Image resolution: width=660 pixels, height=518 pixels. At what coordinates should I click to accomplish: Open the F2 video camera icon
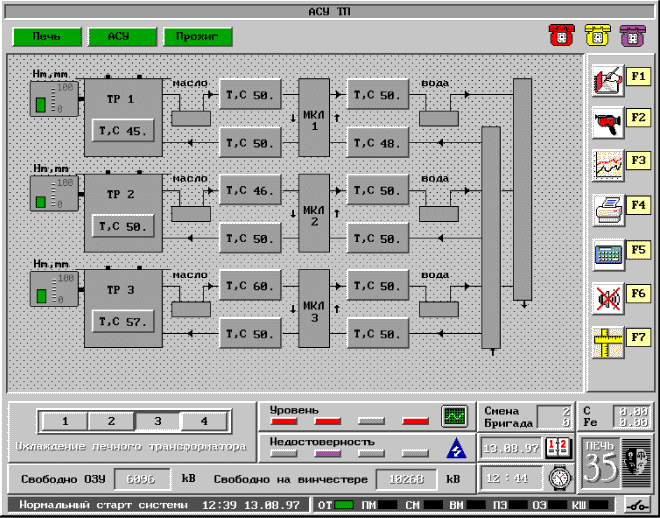(607, 122)
